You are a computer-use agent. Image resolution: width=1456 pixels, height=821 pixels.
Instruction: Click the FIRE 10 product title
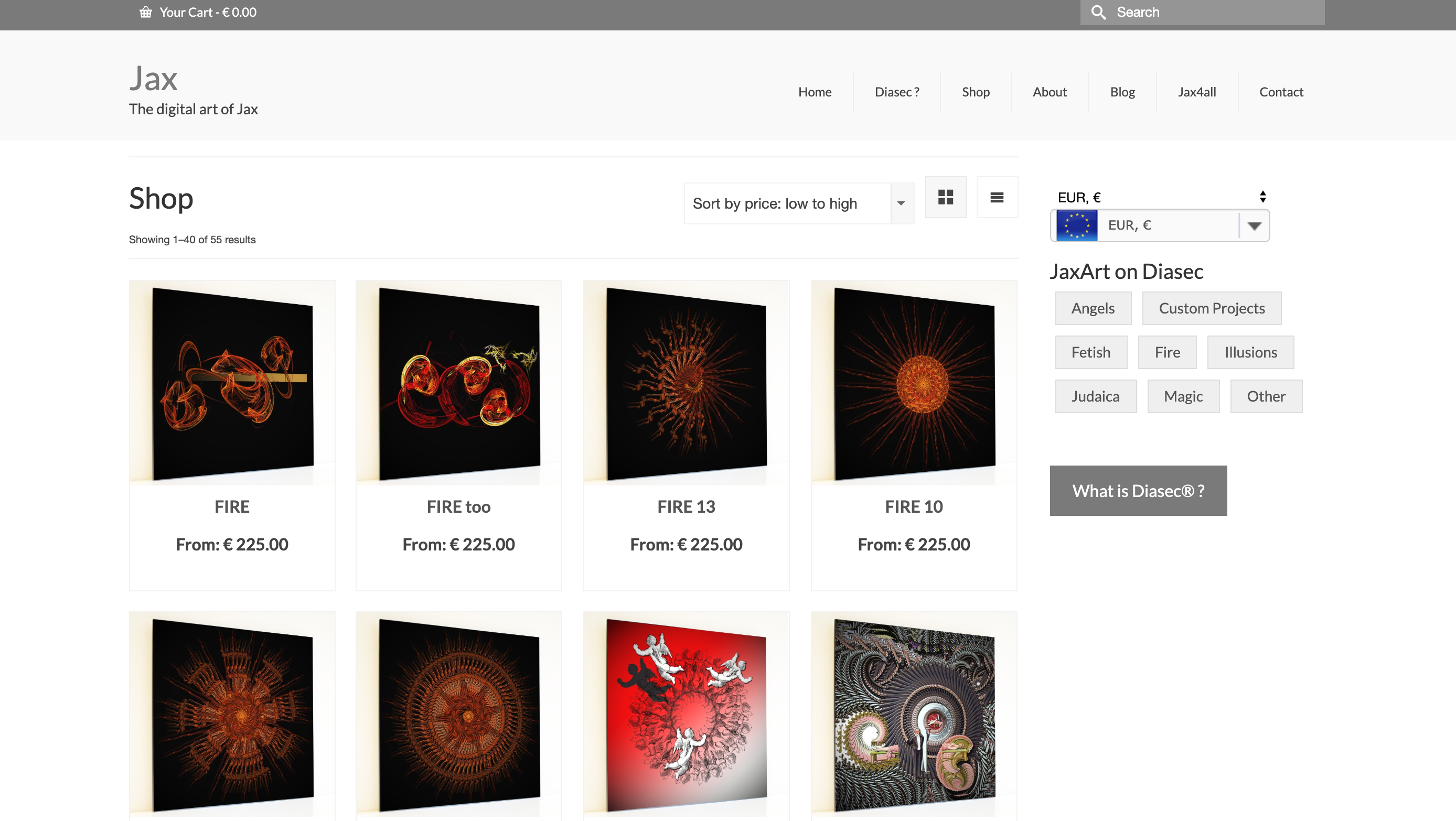[913, 507]
